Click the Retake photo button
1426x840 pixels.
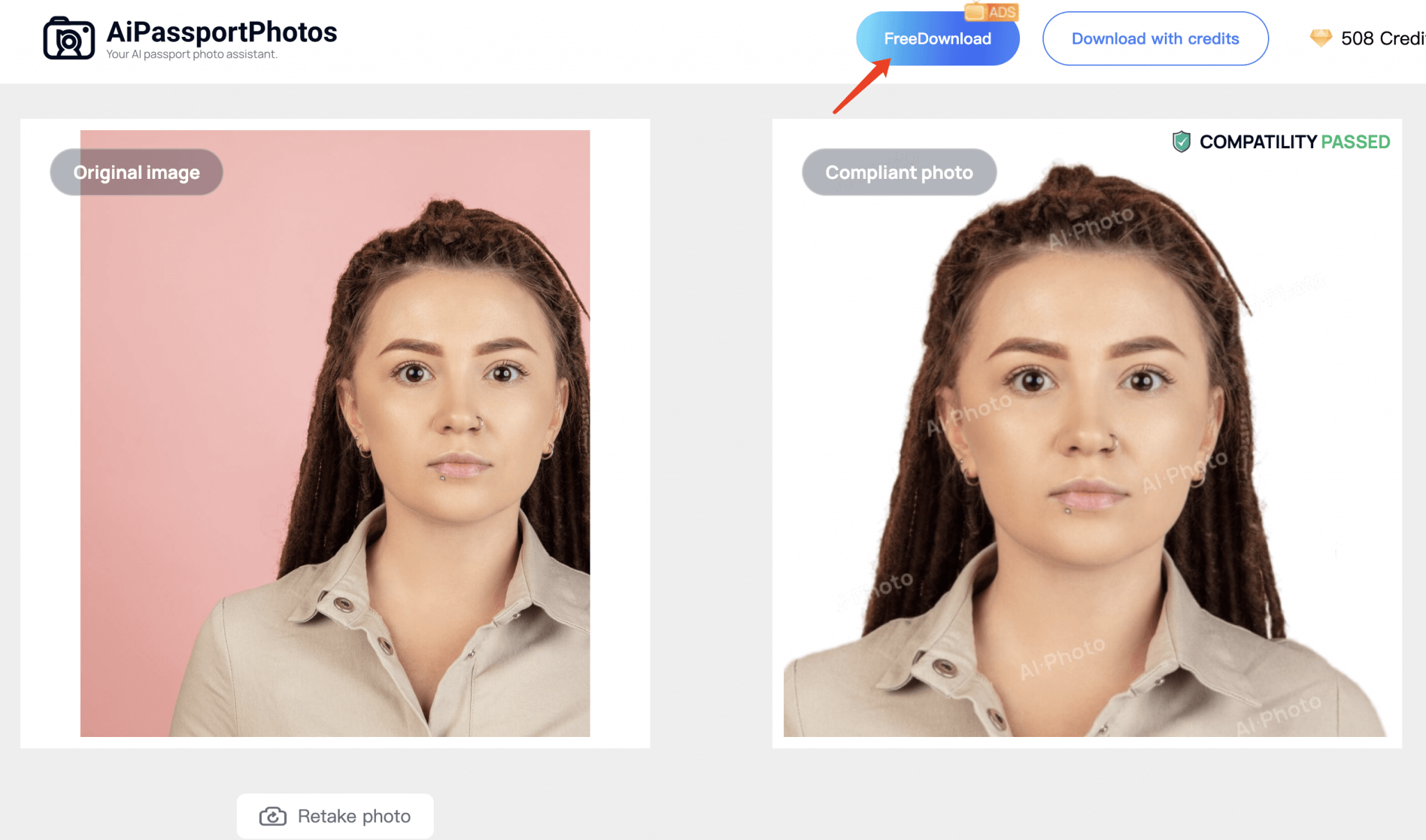click(335, 816)
